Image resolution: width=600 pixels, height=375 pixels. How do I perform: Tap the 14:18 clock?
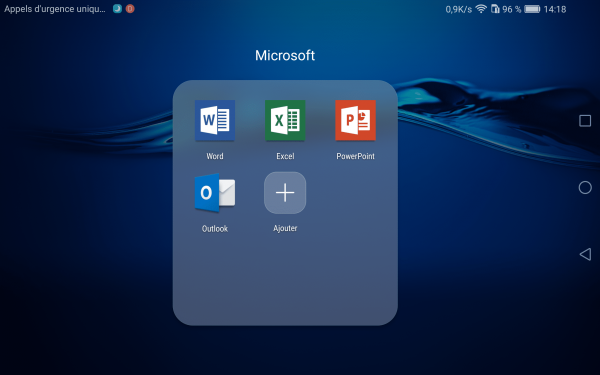[x=555, y=9]
